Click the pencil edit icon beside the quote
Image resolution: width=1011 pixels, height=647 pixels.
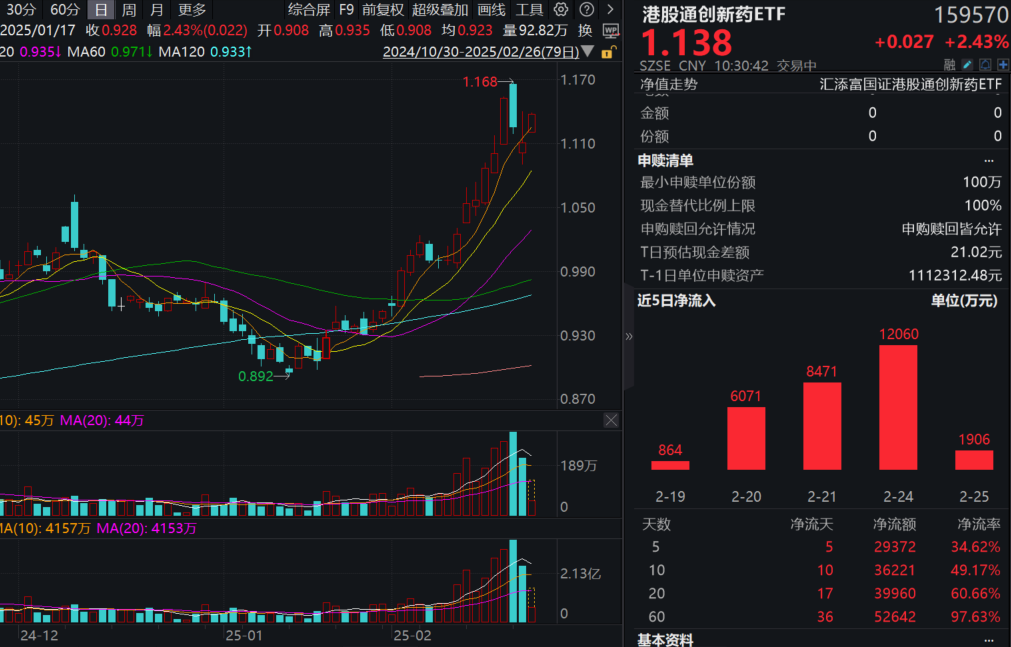tap(967, 62)
